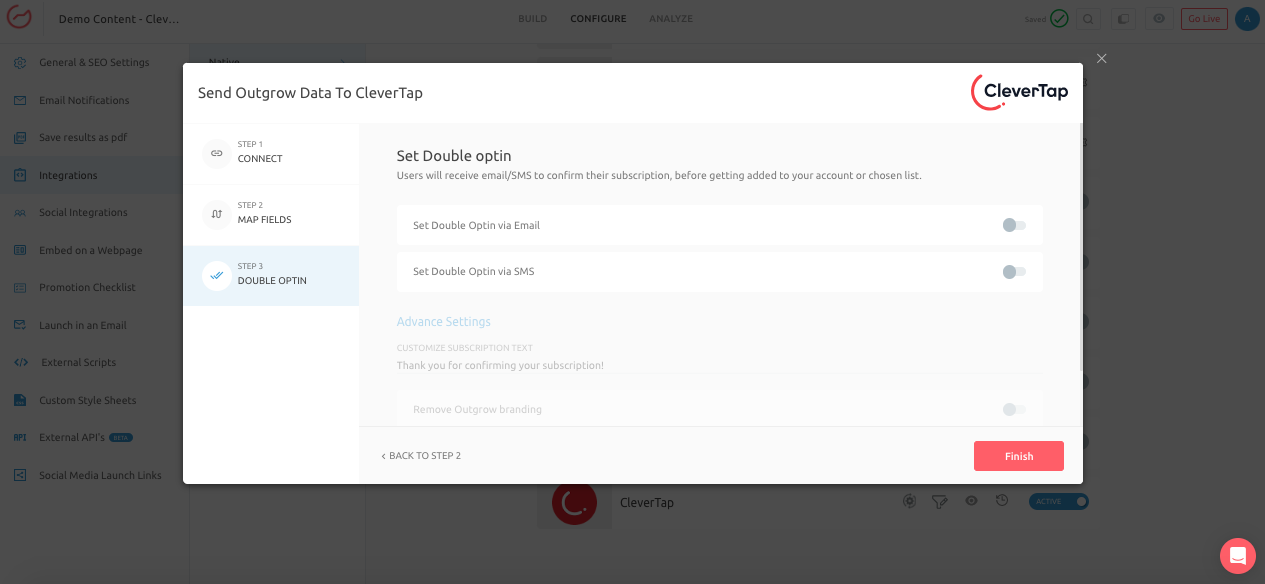This screenshot has height=584, width=1265.
Task: Click the Demo Content project title
Action: pos(119,19)
